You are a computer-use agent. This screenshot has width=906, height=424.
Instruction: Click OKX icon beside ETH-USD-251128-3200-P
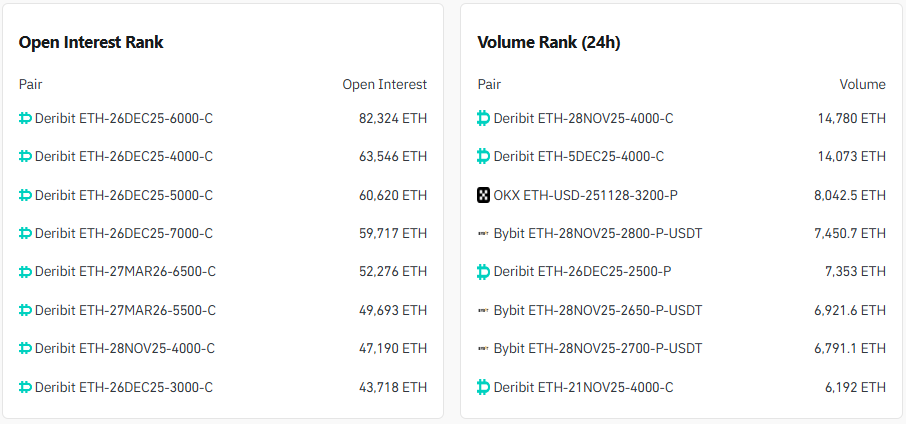(x=484, y=195)
